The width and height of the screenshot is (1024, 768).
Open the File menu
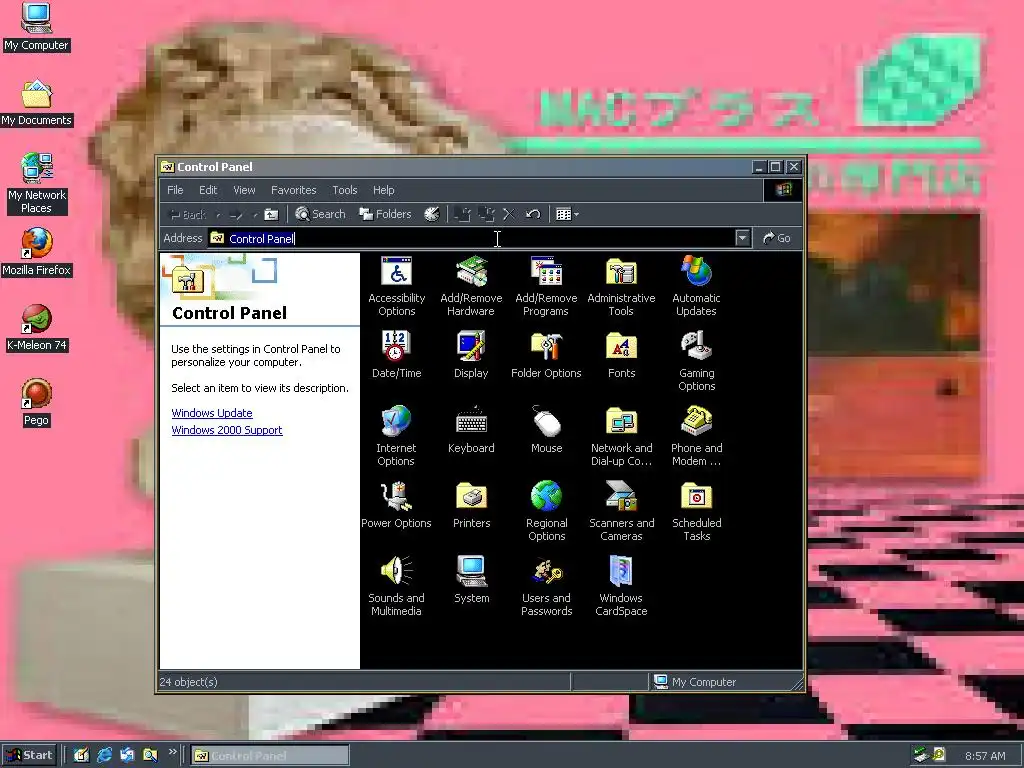click(x=175, y=190)
